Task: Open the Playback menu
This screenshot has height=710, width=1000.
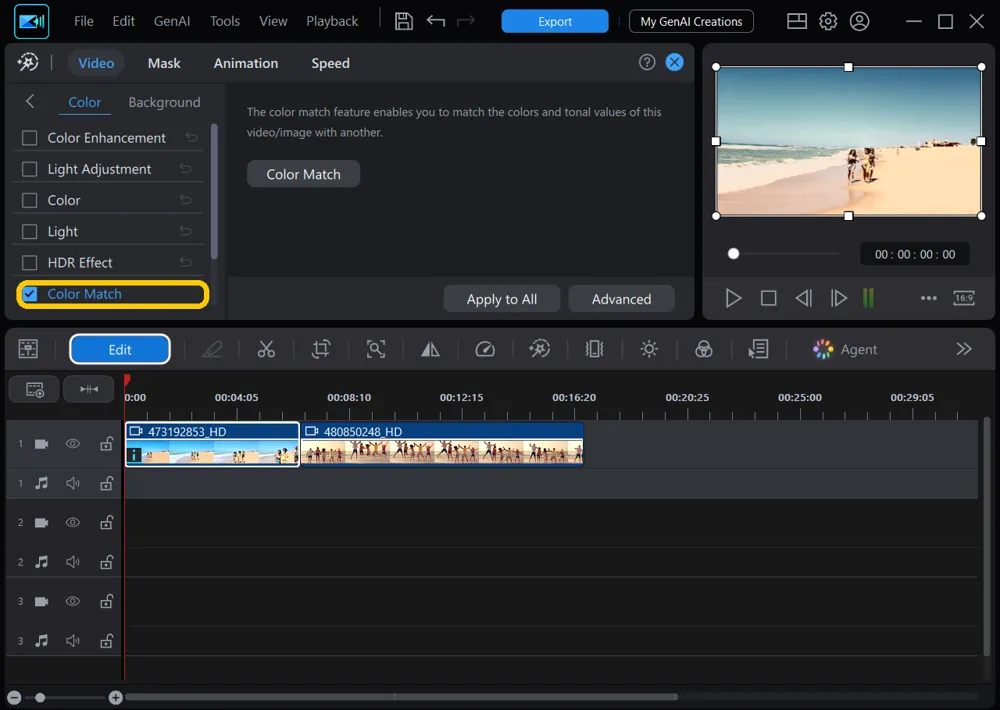Action: tap(332, 21)
